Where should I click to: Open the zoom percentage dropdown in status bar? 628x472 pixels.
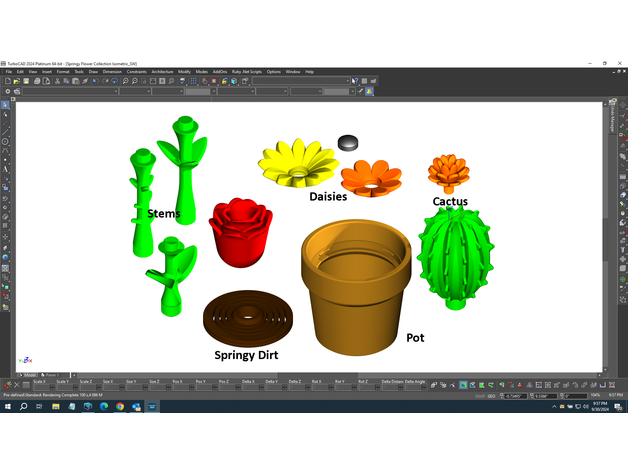pyautogui.click(x=596, y=396)
